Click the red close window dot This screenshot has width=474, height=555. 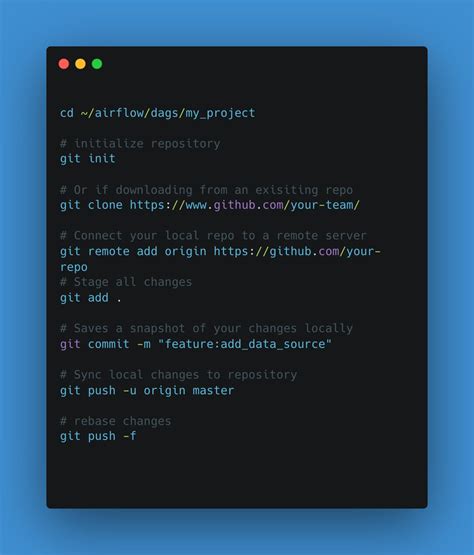point(64,64)
